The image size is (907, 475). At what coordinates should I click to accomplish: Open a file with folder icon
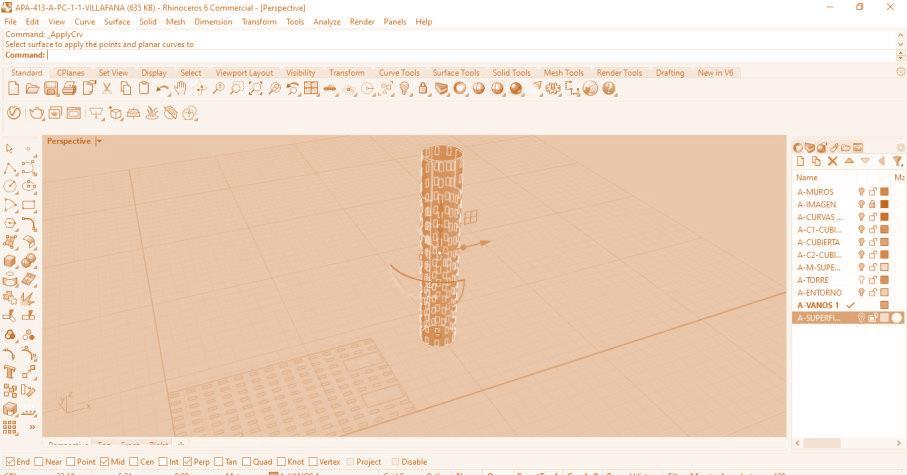pos(32,89)
